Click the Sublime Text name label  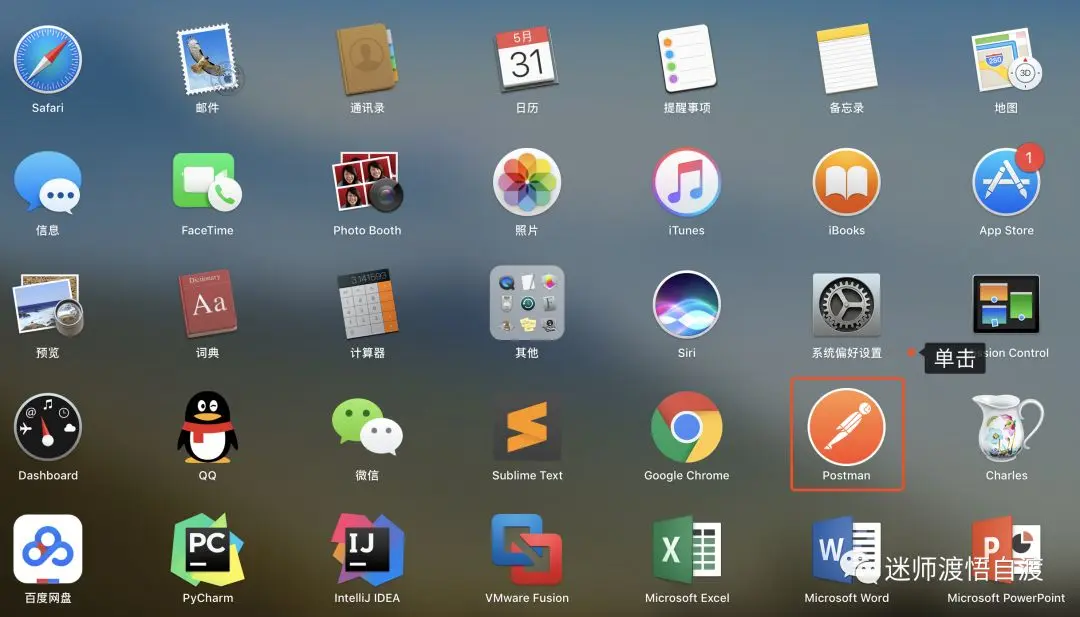527,476
